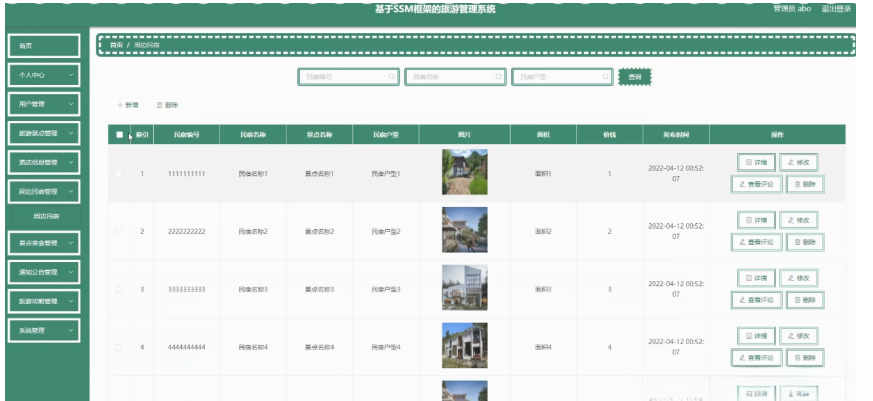Check the checkbox for row 1111111111

[x=119, y=174]
